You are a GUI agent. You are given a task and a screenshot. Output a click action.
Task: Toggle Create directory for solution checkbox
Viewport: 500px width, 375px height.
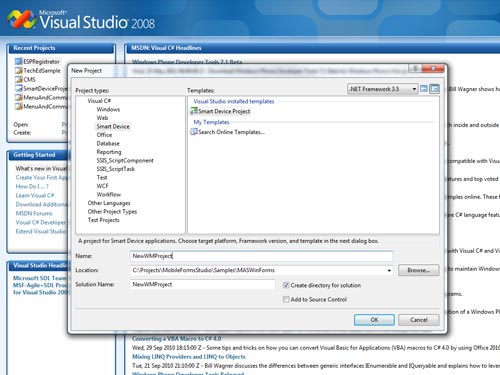(x=286, y=285)
